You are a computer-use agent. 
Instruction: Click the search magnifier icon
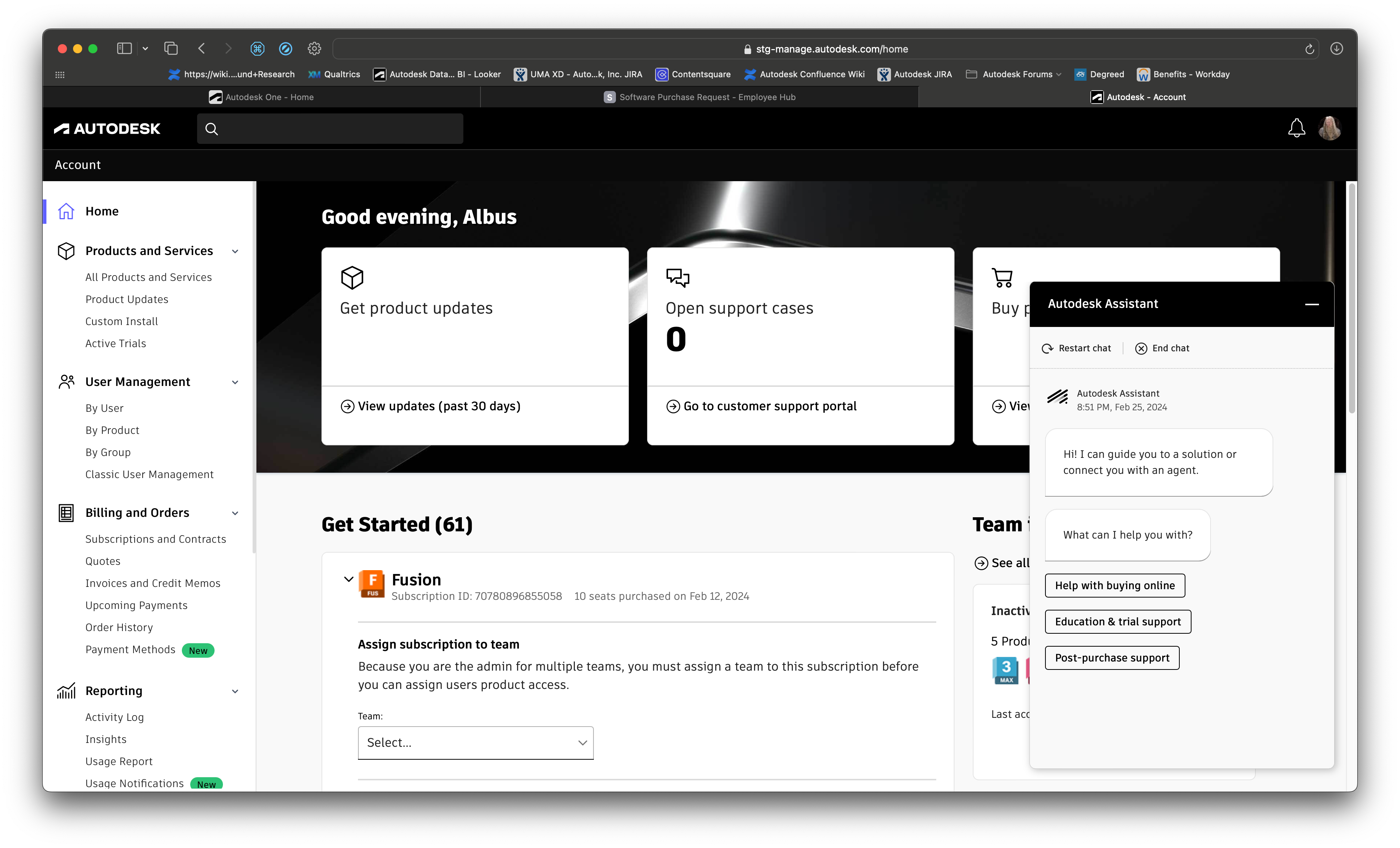click(x=212, y=129)
